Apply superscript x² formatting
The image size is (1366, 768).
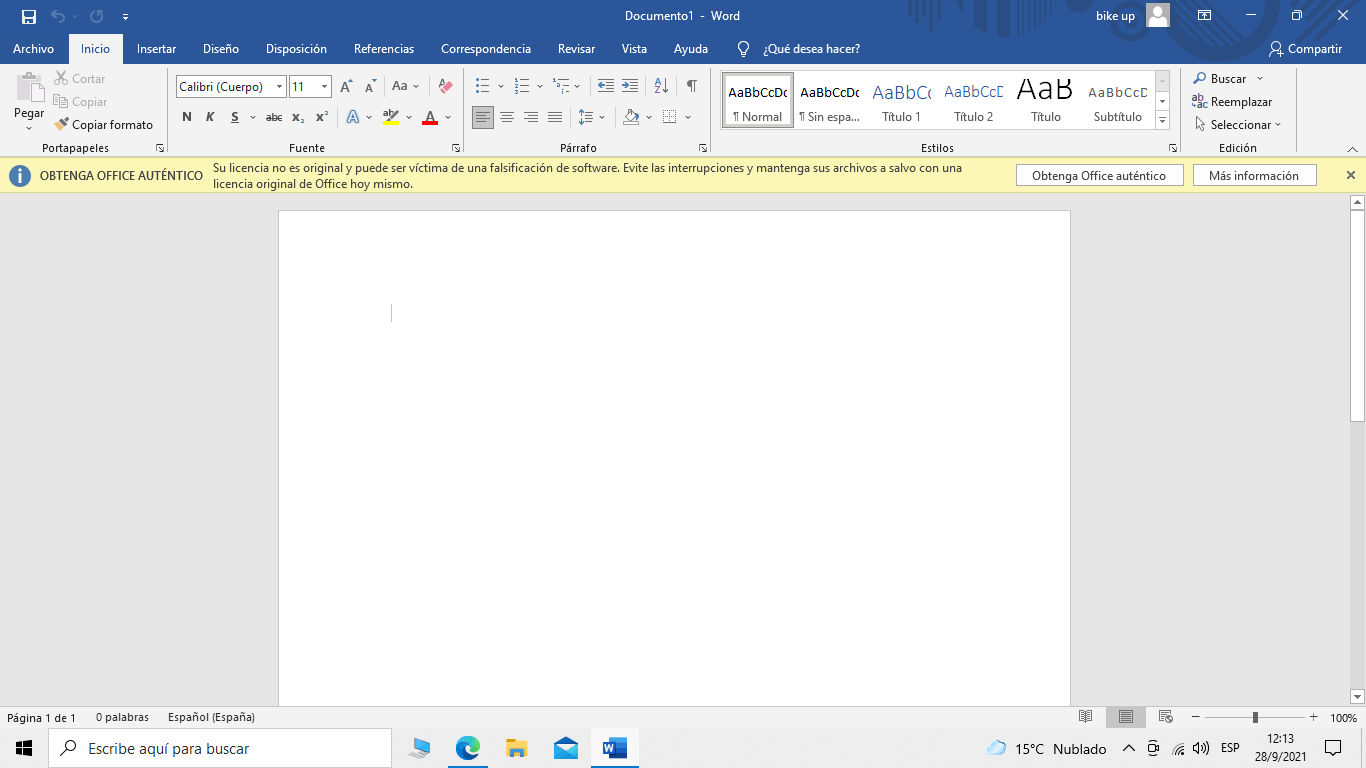pyautogui.click(x=322, y=117)
